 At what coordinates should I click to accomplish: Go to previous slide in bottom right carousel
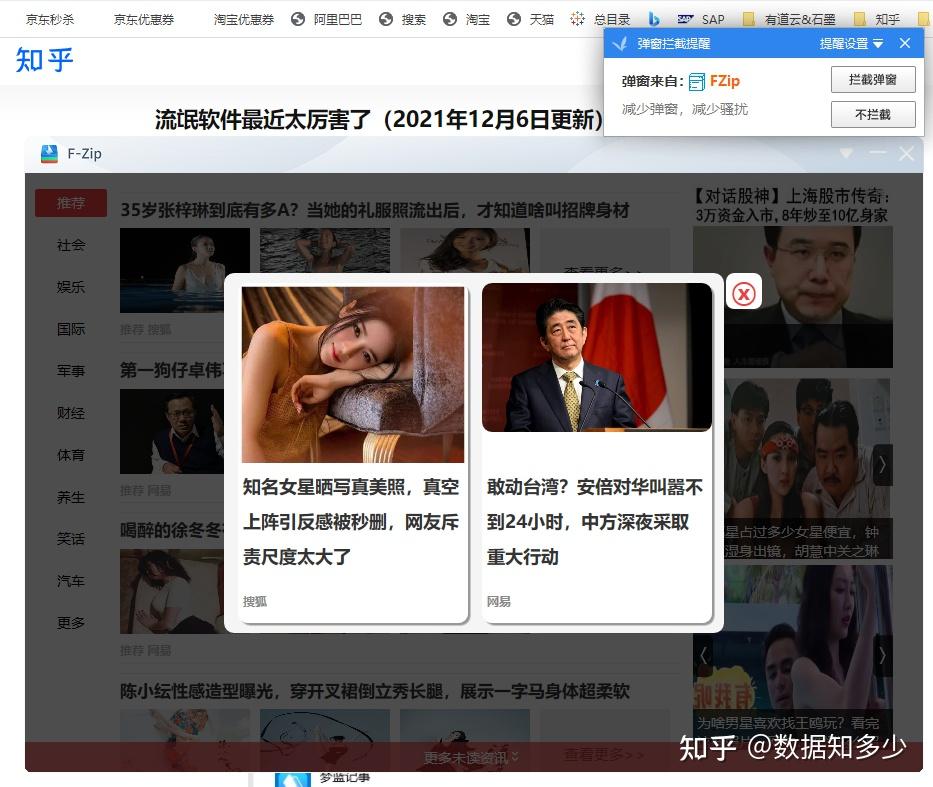(703, 656)
